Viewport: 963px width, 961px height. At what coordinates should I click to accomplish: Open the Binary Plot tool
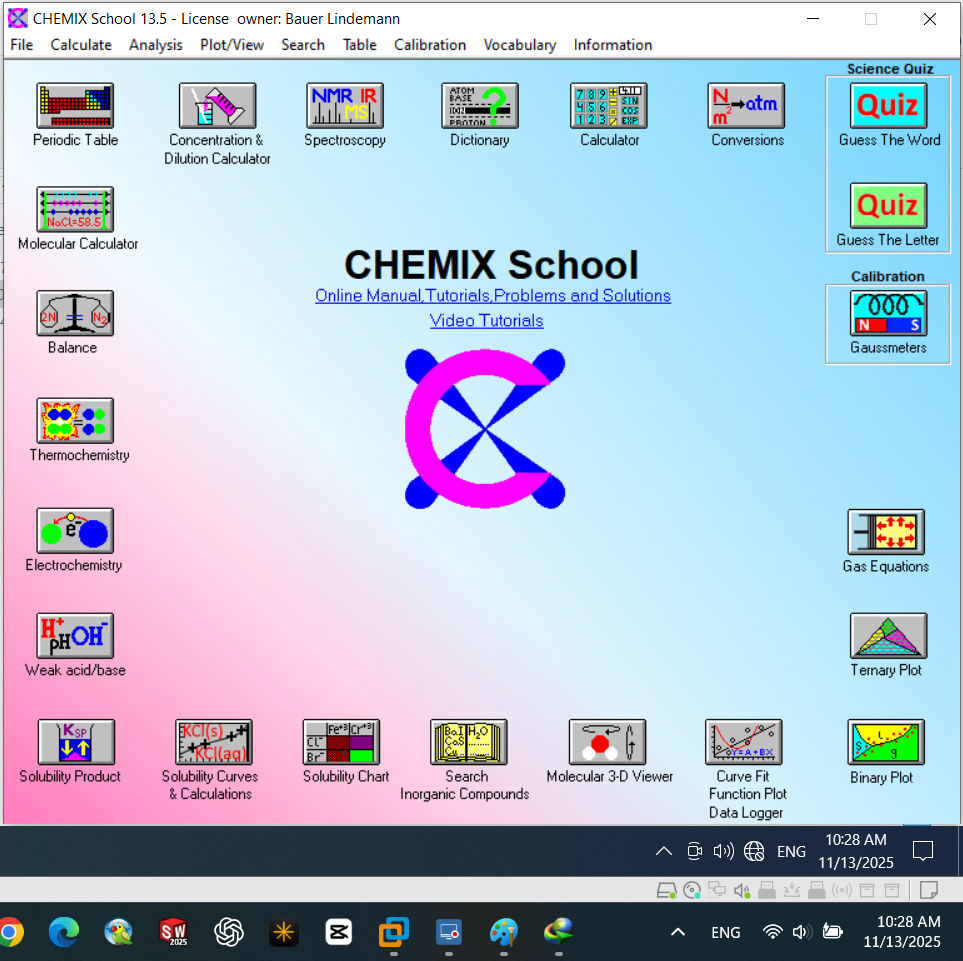click(886, 742)
